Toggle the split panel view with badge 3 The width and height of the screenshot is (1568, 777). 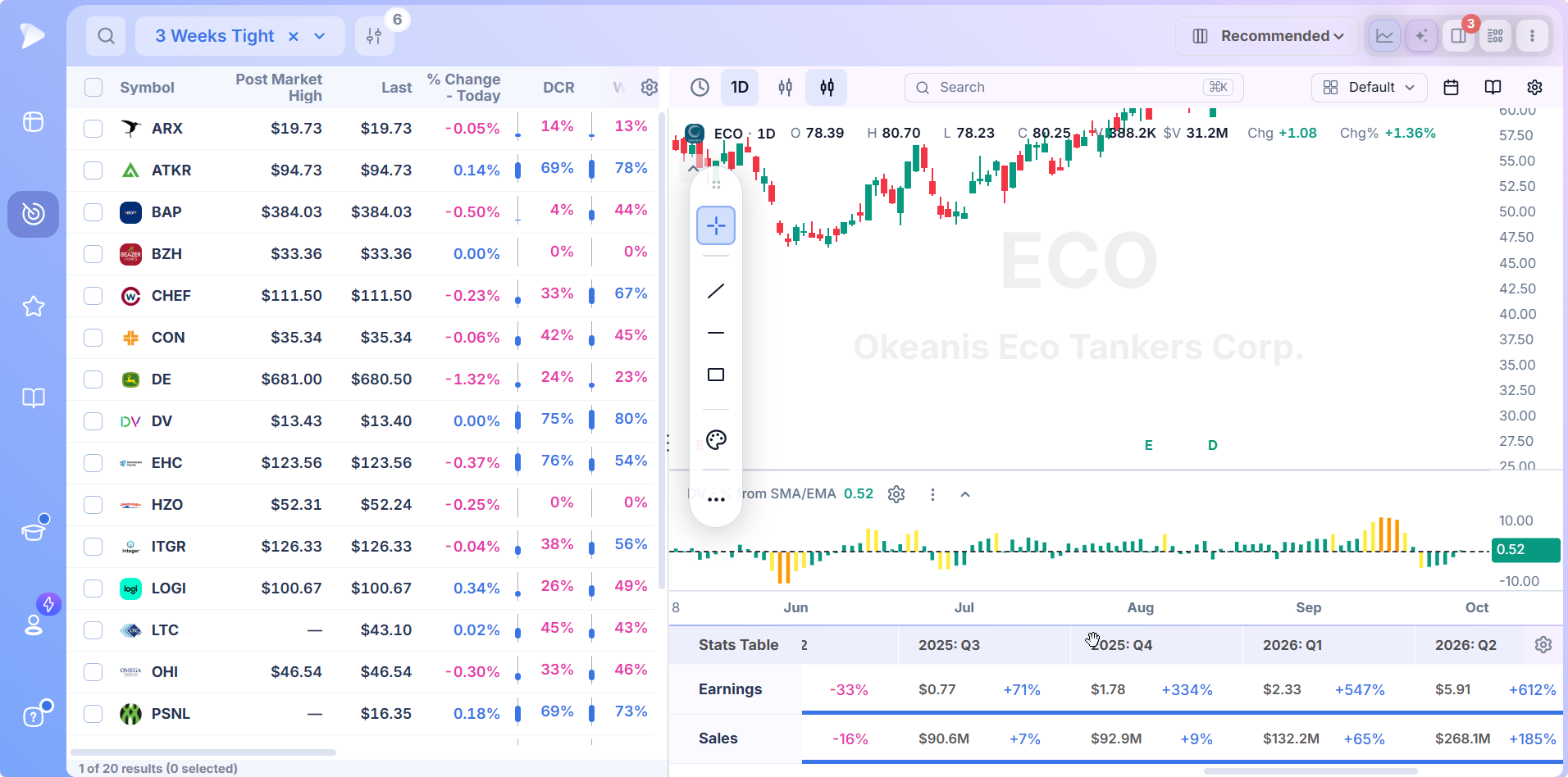(x=1458, y=36)
